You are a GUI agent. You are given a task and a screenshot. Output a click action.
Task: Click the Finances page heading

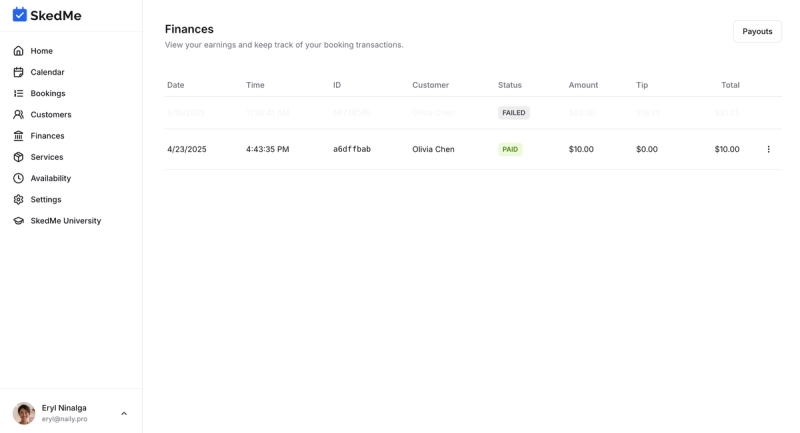point(189,29)
